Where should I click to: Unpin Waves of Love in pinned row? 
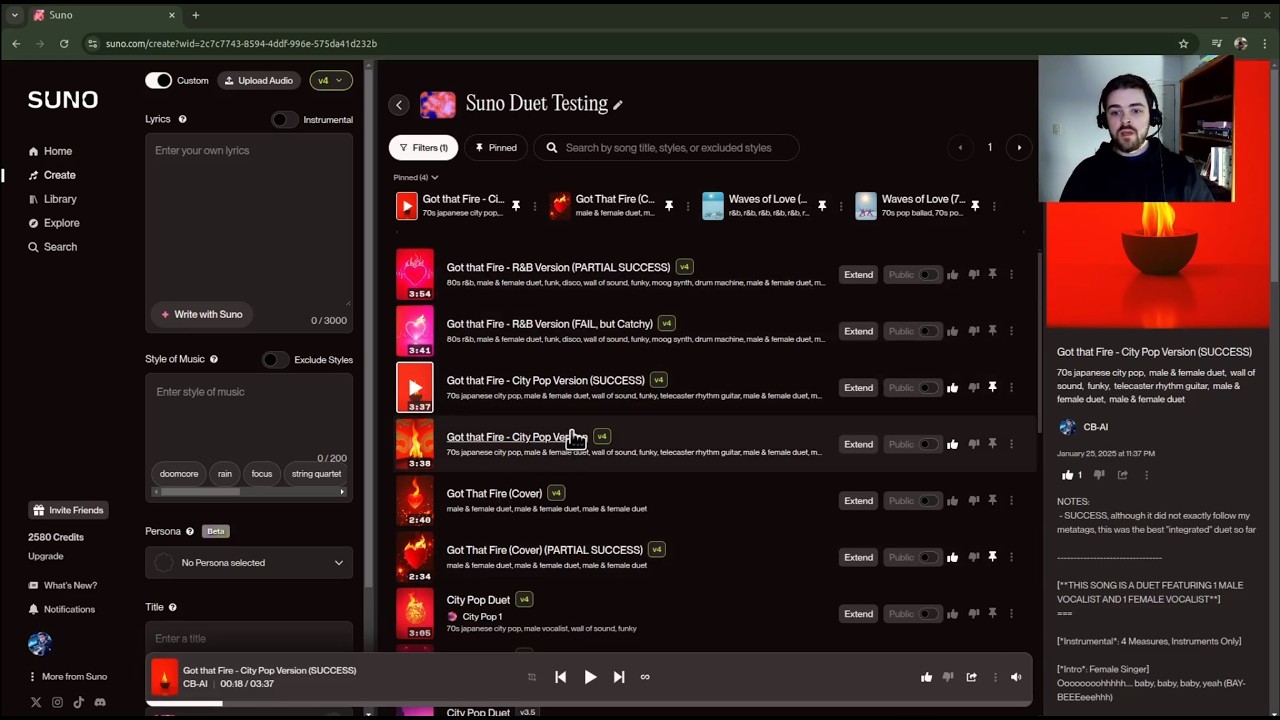(822, 205)
